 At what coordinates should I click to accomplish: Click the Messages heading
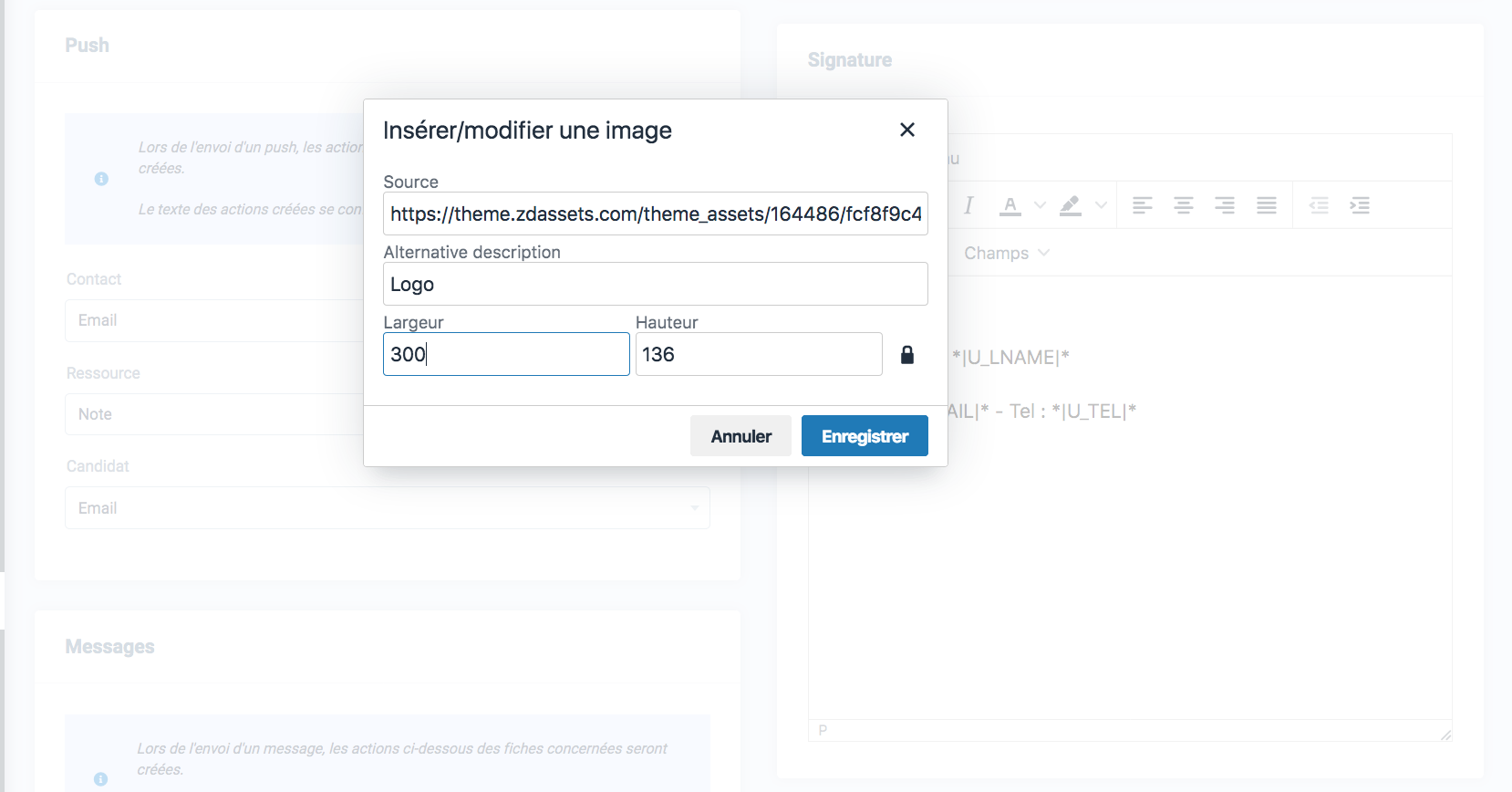point(110,647)
